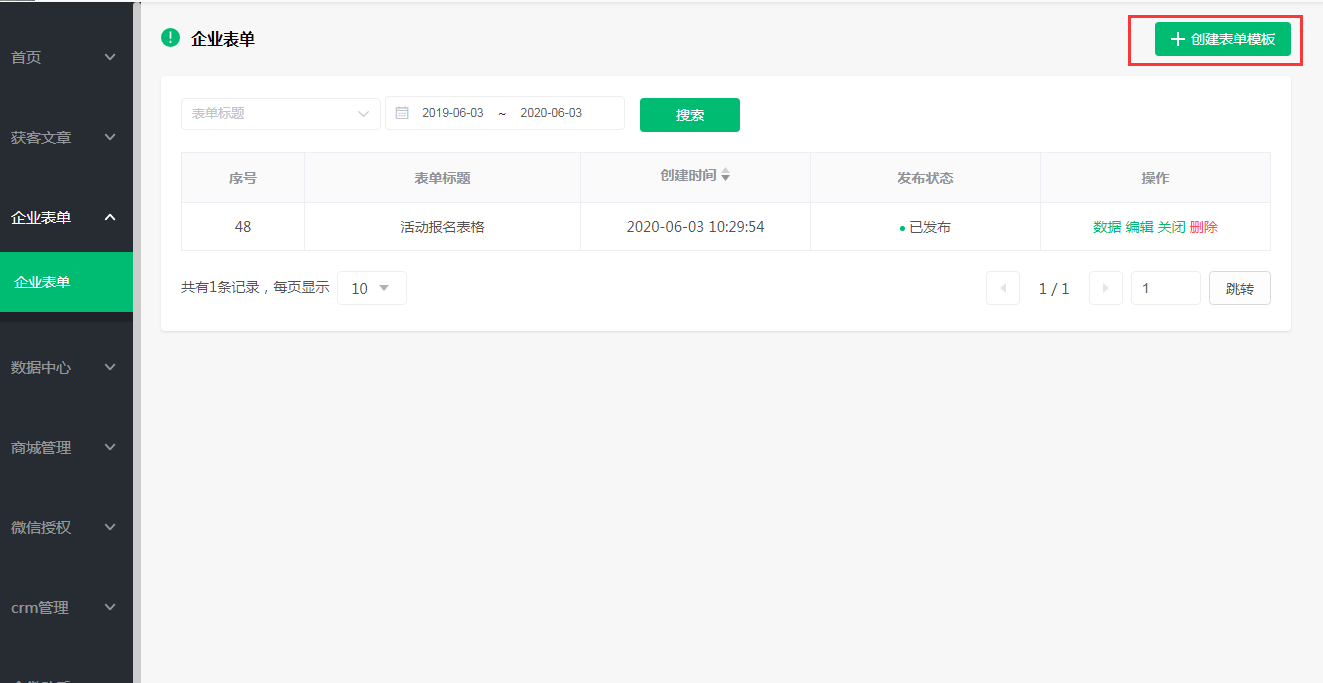Open 数据 link for form 48
1323x683 pixels.
pyautogui.click(x=1107, y=227)
